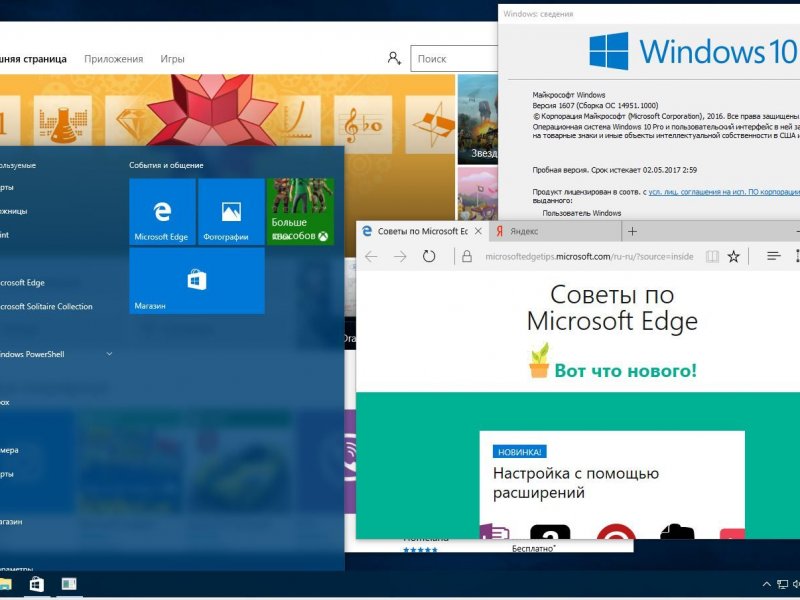
Task: Open the Магазин tile in Start menu
Action: click(197, 281)
